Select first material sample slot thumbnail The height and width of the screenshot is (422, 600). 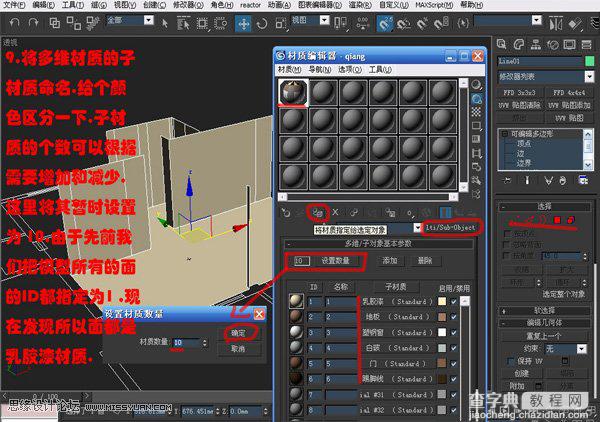(x=293, y=92)
